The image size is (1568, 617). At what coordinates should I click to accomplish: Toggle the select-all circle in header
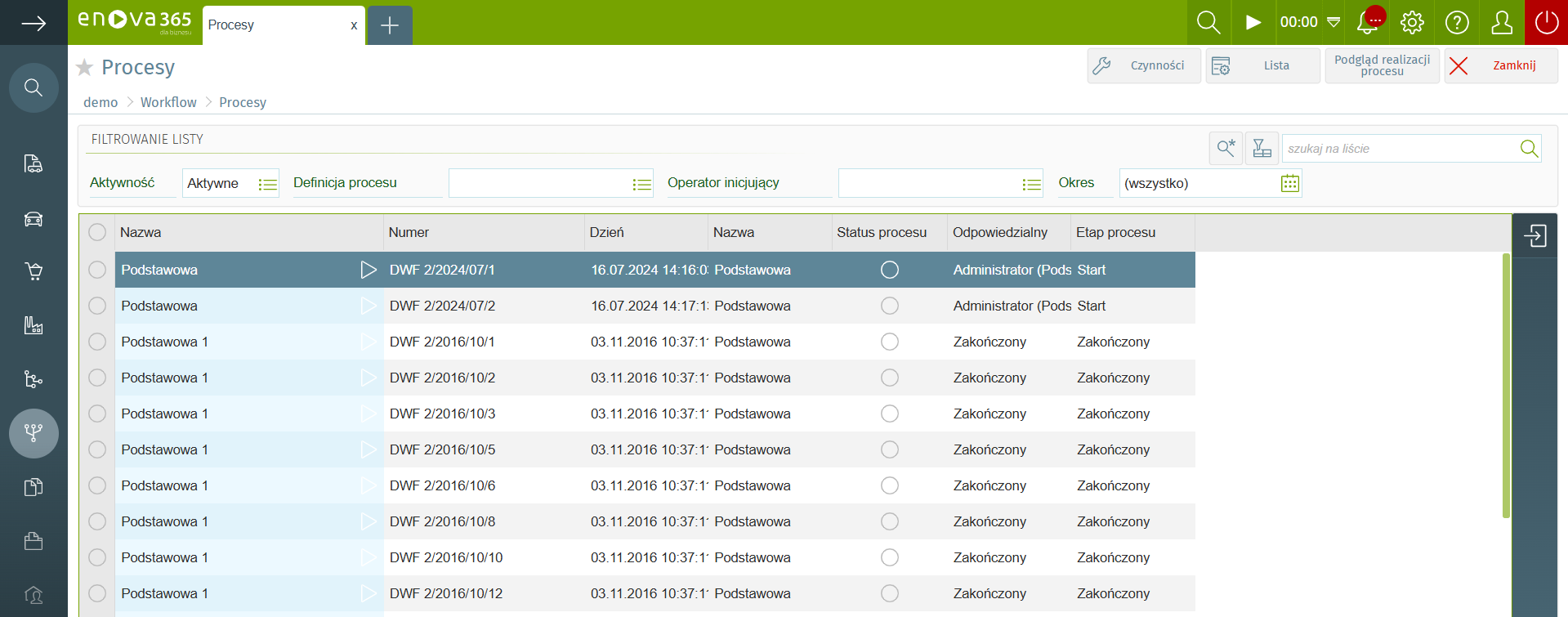[97, 232]
